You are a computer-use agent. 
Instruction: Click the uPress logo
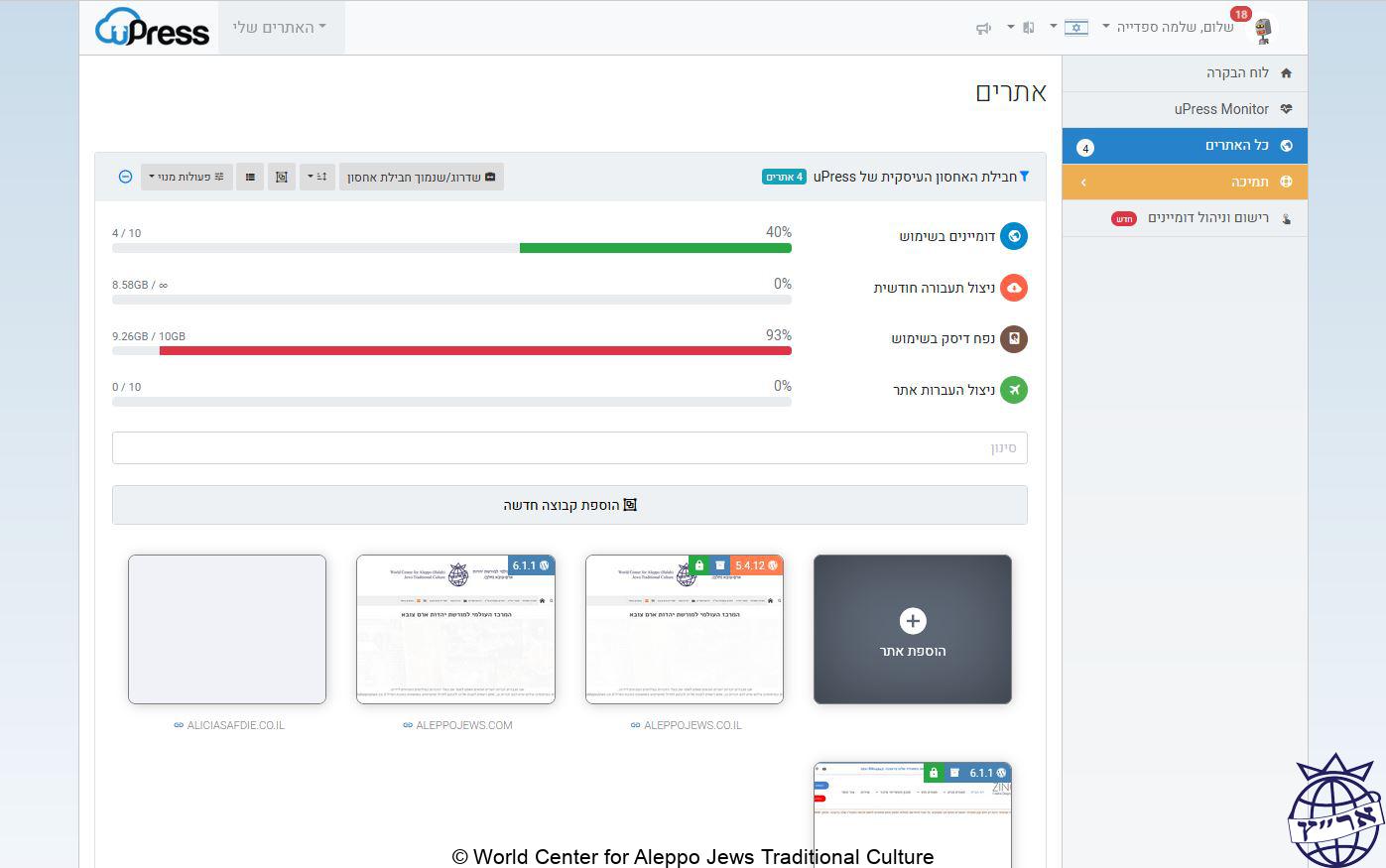[152, 28]
